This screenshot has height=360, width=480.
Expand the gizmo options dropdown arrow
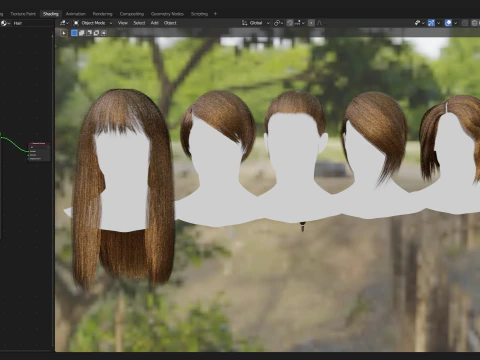pyautogui.click(x=438, y=23)
